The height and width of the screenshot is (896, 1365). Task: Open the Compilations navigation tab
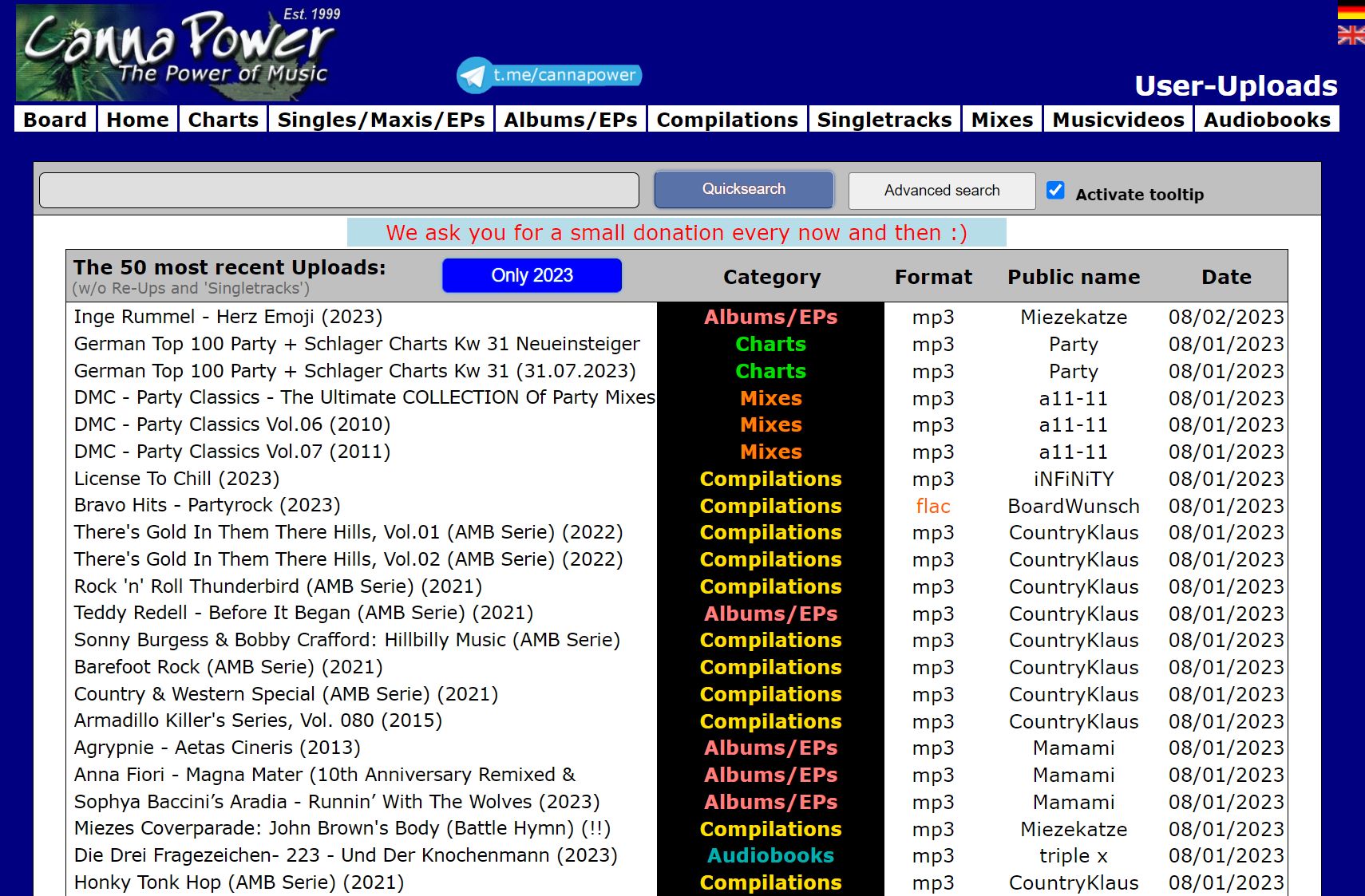pyautogui.click(x=726, y=120)
